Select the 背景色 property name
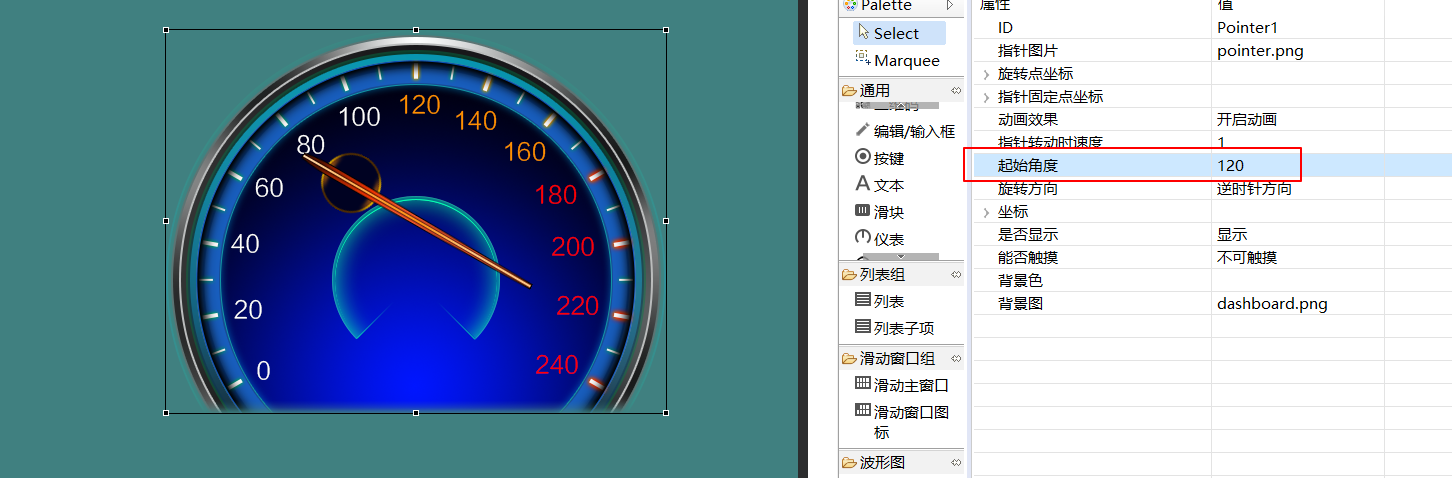The height and width of the screenshot is (478, 1452). click(1020, 280)
